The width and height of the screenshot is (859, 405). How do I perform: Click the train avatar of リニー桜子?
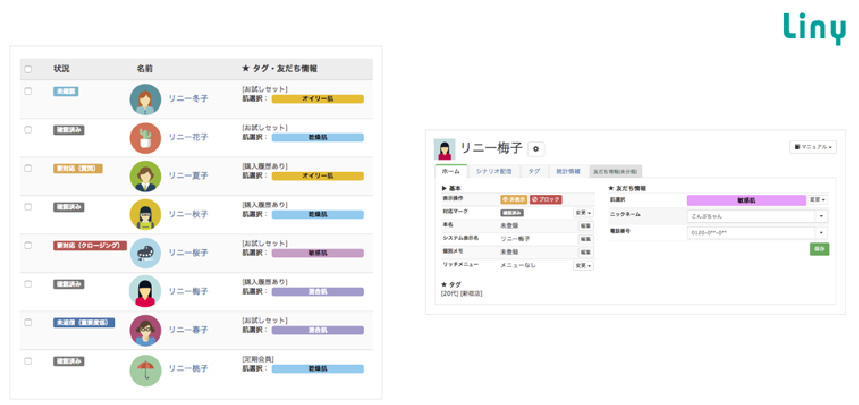[145, 253]
